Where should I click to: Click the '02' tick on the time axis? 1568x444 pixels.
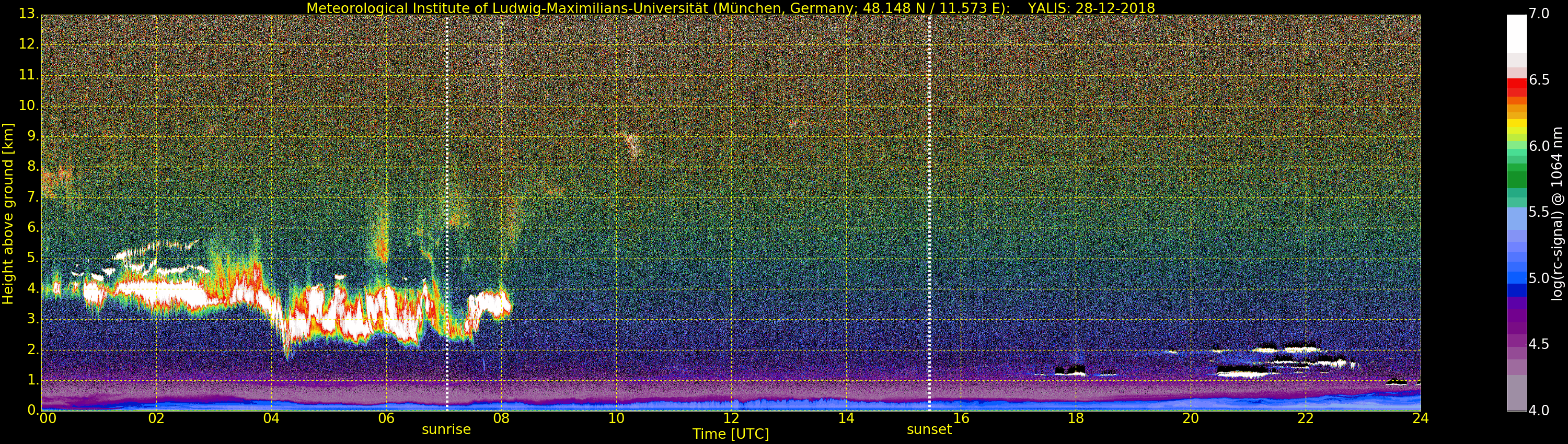point(156,418)
